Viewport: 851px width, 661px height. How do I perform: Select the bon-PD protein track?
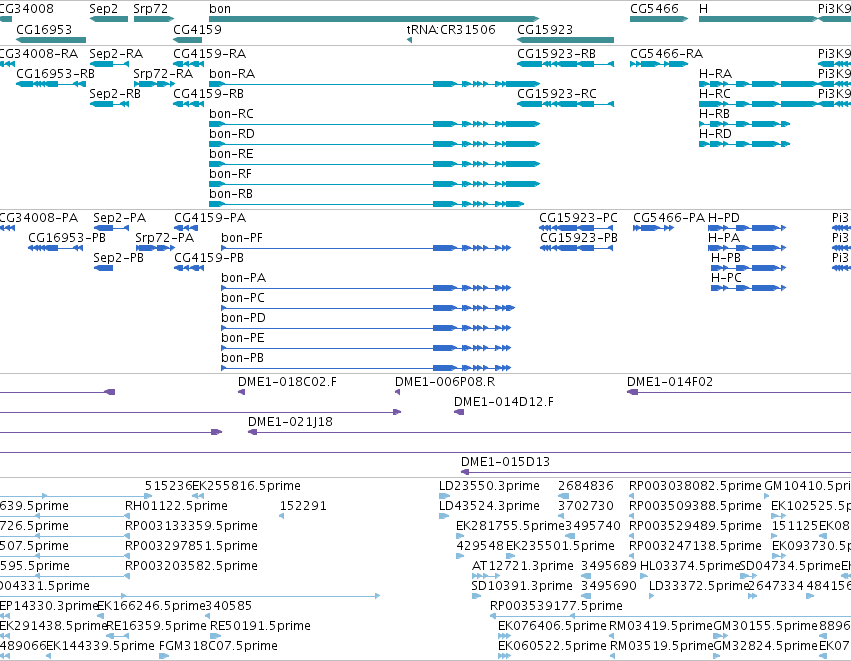point(366,328)
